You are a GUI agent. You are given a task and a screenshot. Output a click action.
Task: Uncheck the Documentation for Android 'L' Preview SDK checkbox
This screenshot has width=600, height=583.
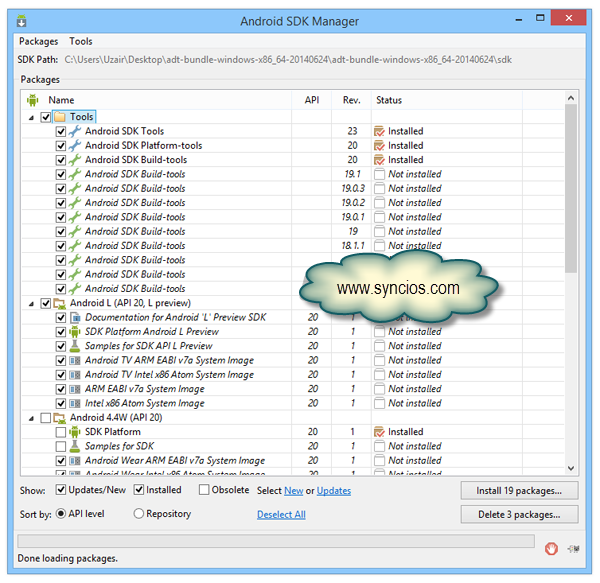click(x=60, y=318)
